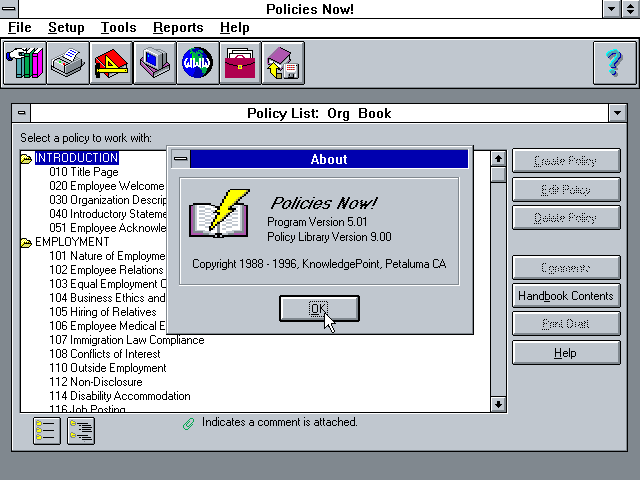Viewport: 640px width, 480px height.
Task: Click the green paperclip comment icon
Action: [189, 424]
